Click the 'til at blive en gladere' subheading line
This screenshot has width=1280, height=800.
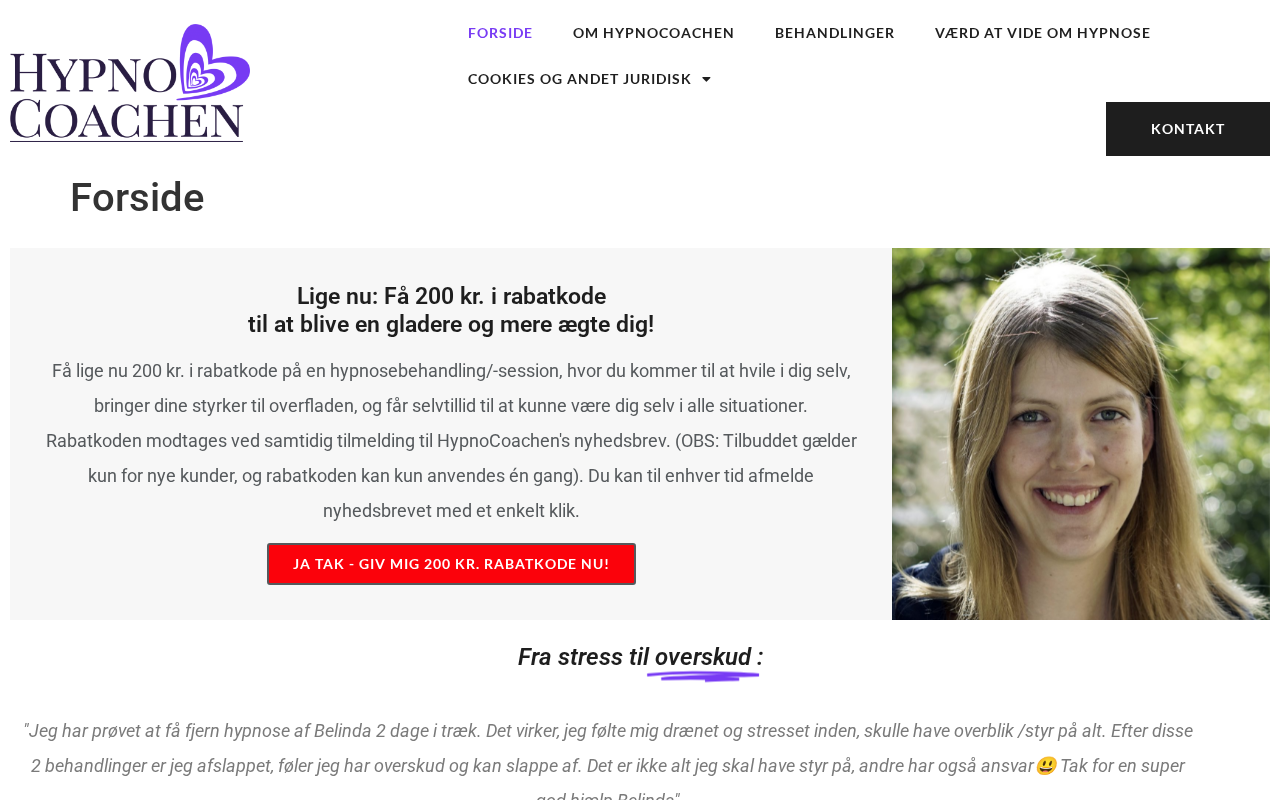451,324
